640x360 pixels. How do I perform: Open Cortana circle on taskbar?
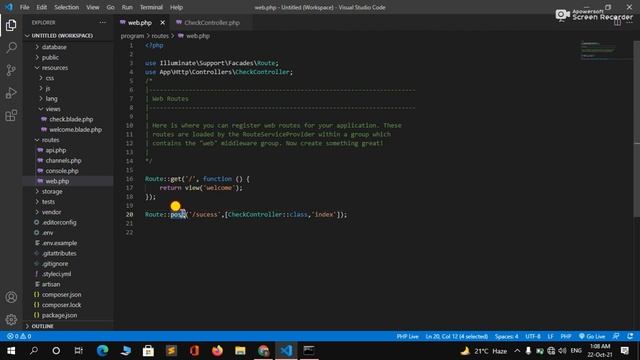point(56,351)
